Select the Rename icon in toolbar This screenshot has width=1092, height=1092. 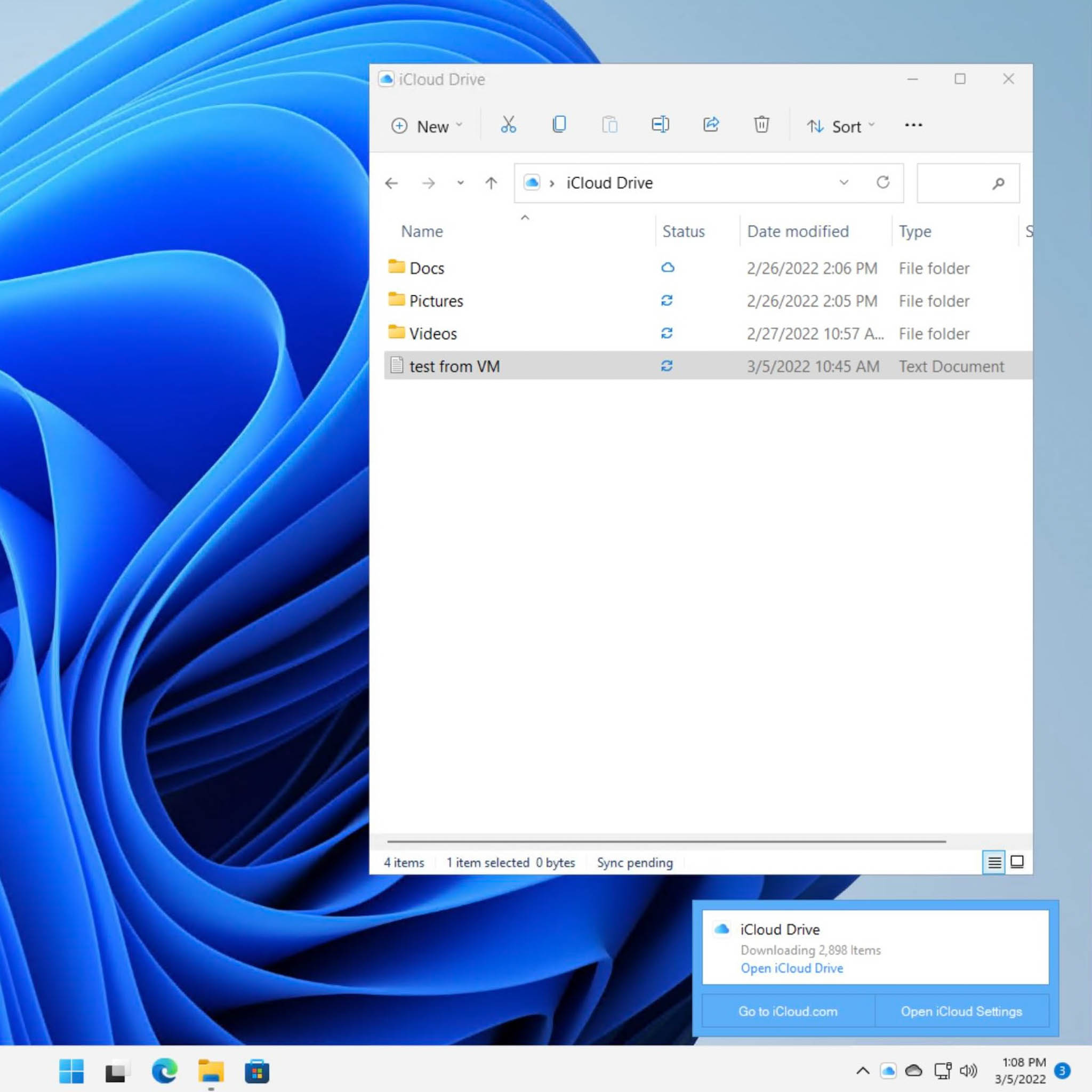(660, 125)
